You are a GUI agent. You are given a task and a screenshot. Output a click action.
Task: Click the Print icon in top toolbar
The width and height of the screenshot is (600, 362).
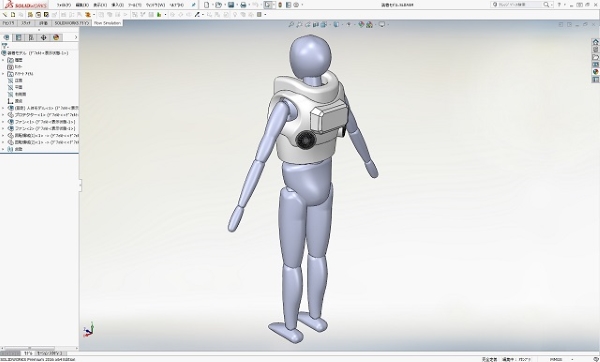(x=243, y=5)
